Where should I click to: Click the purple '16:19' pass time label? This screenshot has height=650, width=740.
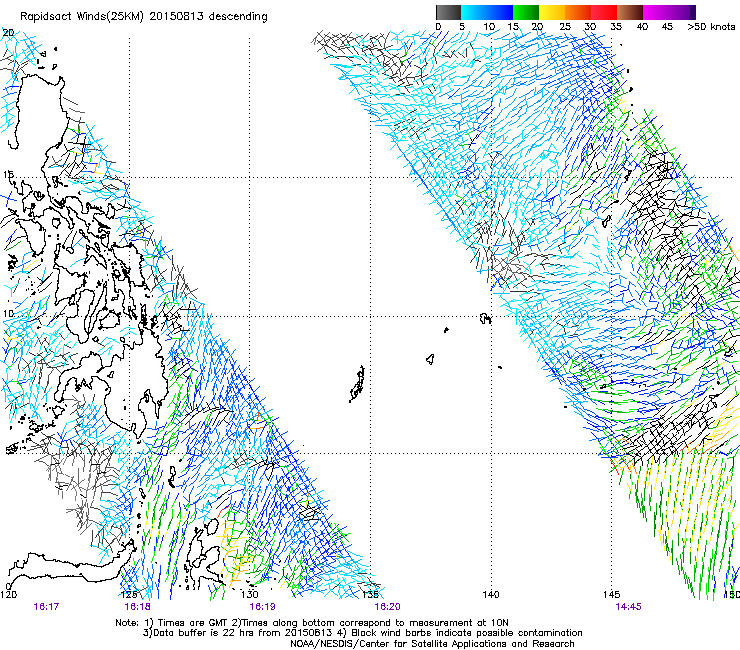(x=262, y=606)
